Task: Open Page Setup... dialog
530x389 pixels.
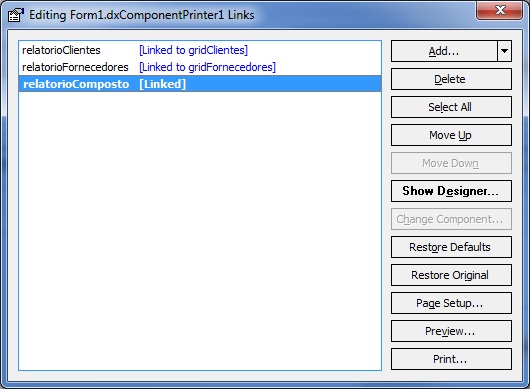Action: pyautogui.click(x=451, y=303)
